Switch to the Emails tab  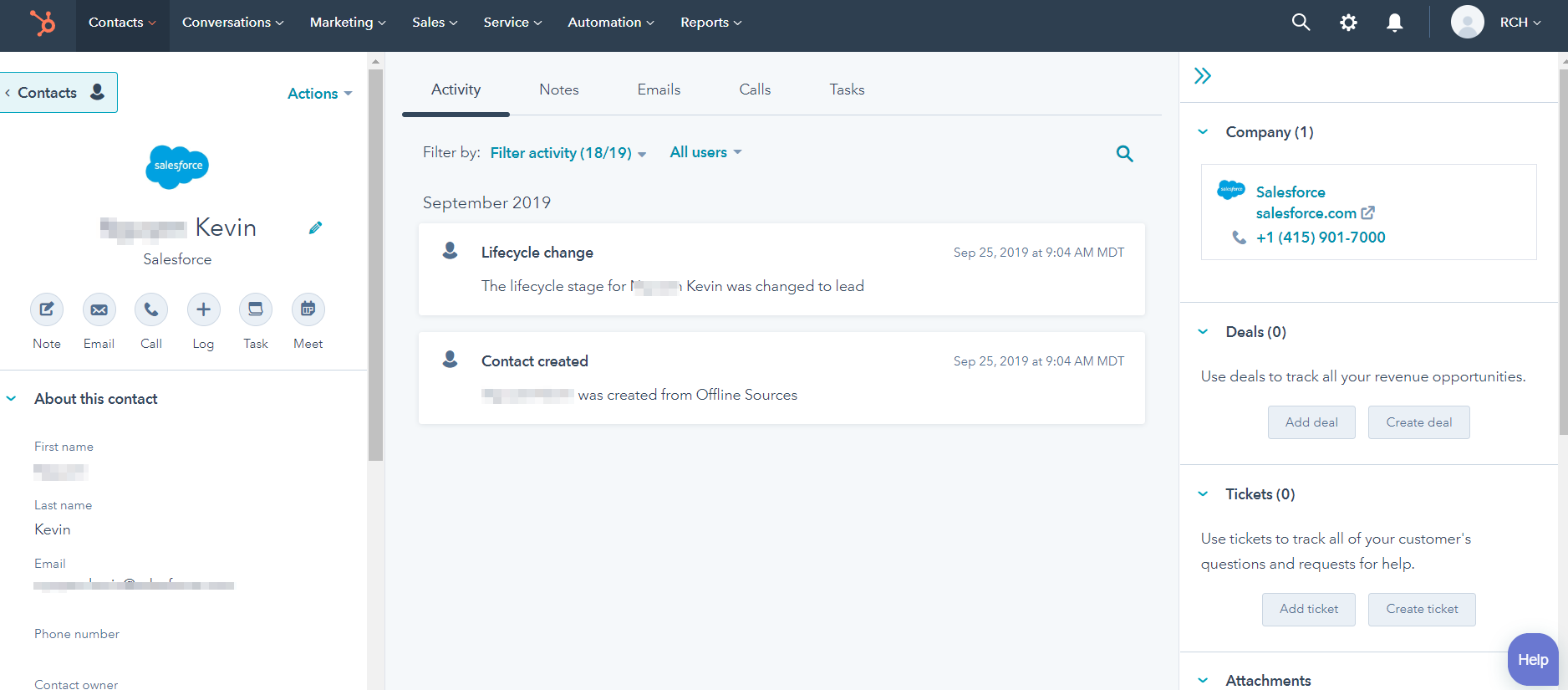[659, 89]
